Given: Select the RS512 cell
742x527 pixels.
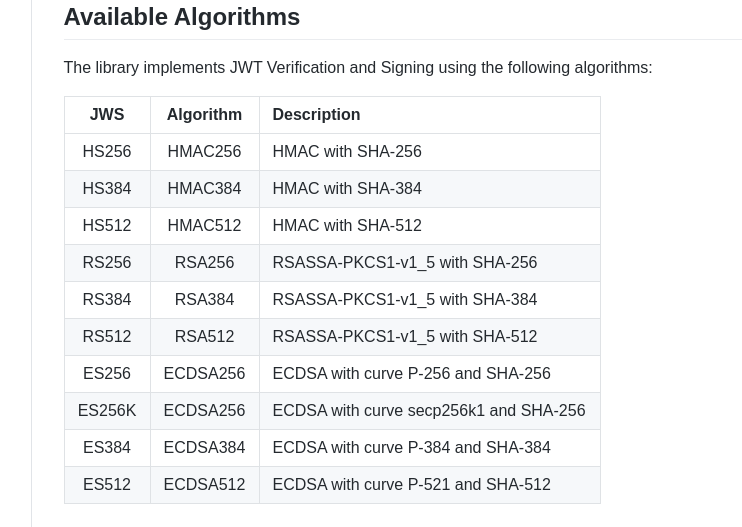Looking at the screenshot, I should [107, 337].
